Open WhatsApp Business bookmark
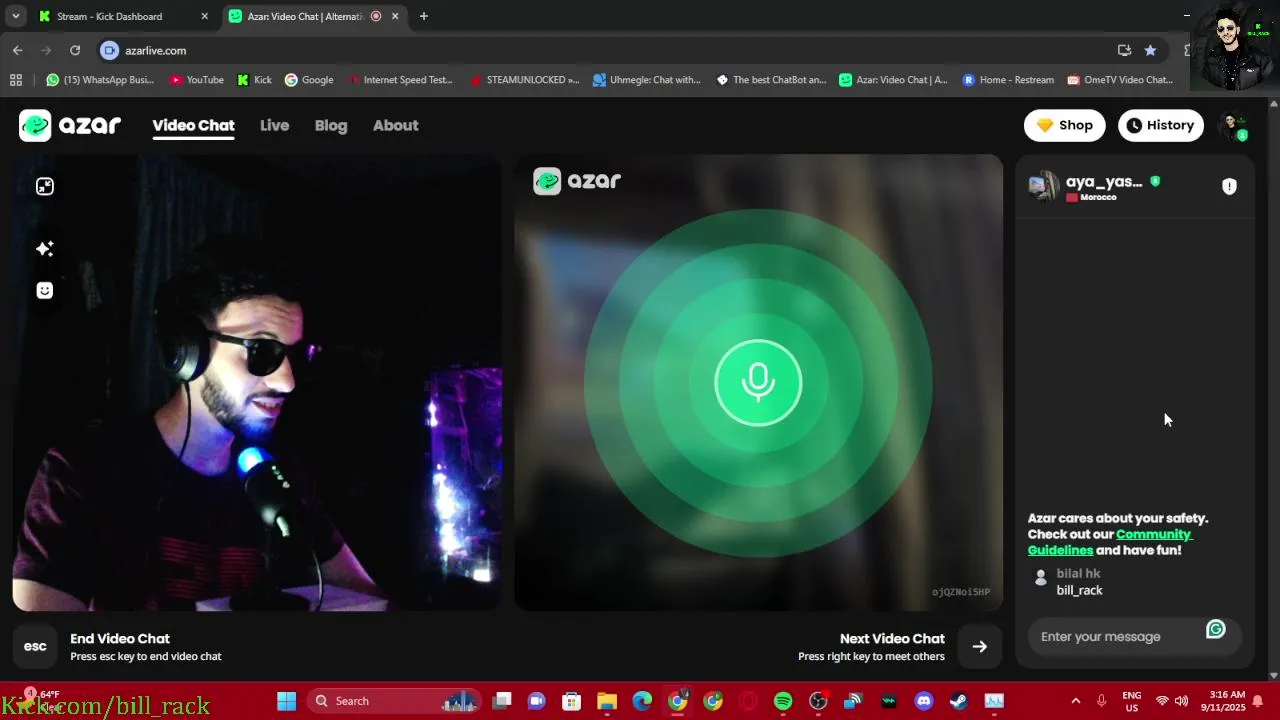Viewport: 1280px width, 720px height. [100, 80]
